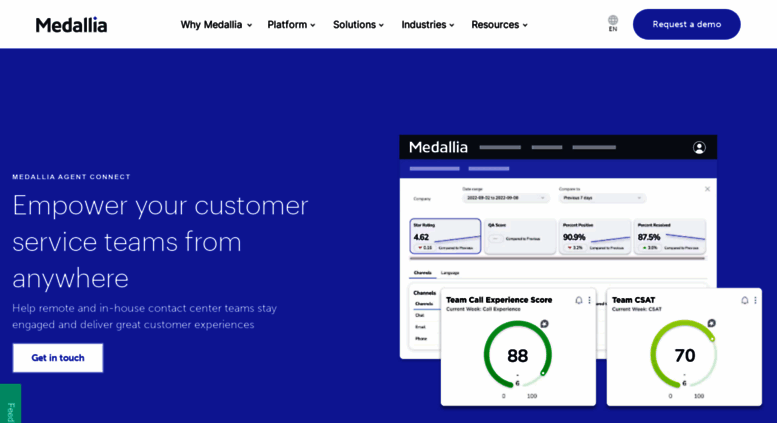
Task: Click the comment icon above the 70 gauge
Action: 711,323
